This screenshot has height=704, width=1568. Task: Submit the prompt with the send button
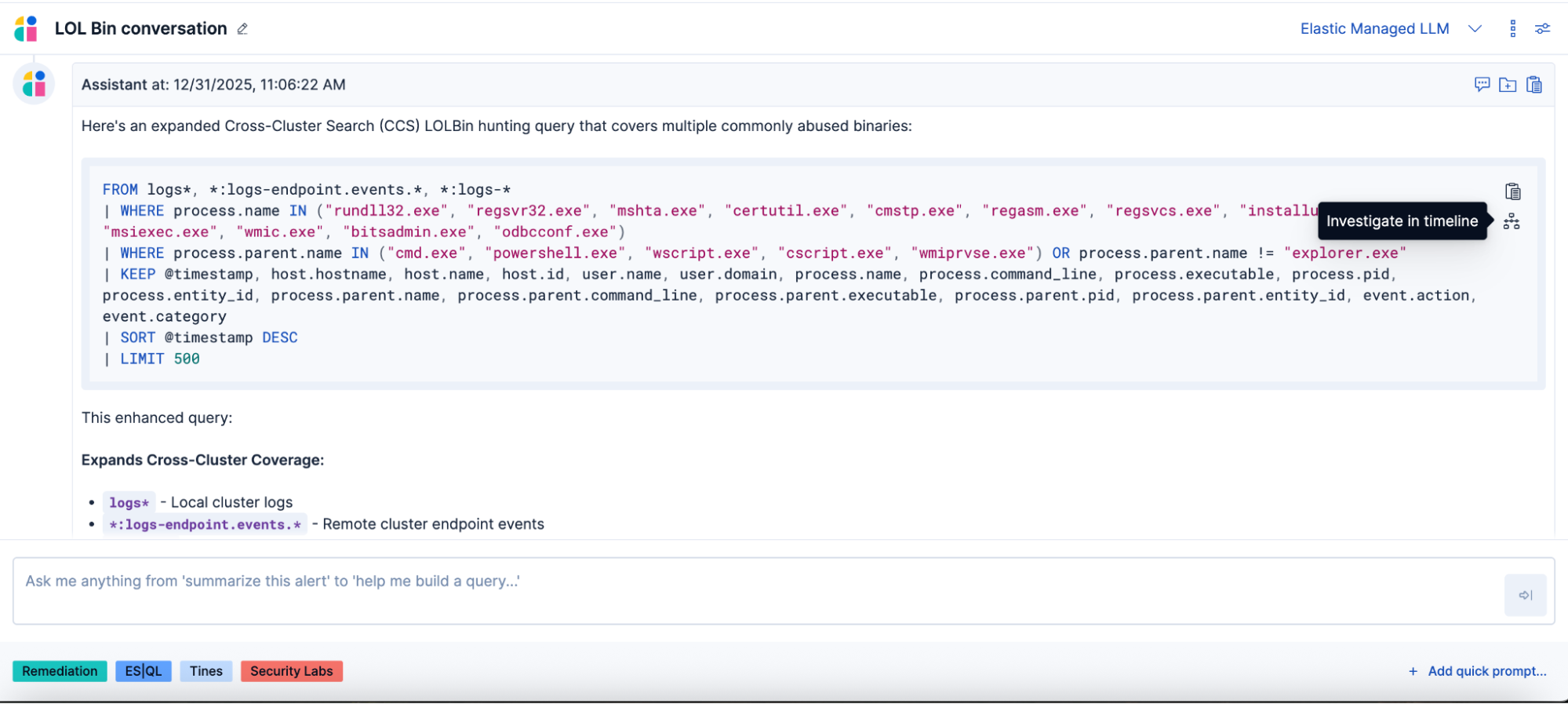coord(1525,595)
